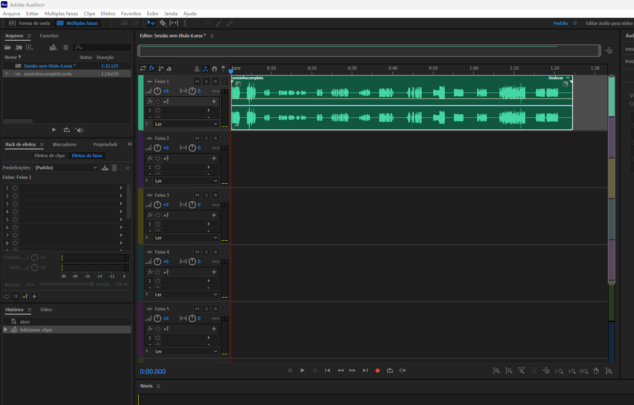The image size is (634, 405).
Task: Click the fx effects view icon
Action: [x=151, y=69]
